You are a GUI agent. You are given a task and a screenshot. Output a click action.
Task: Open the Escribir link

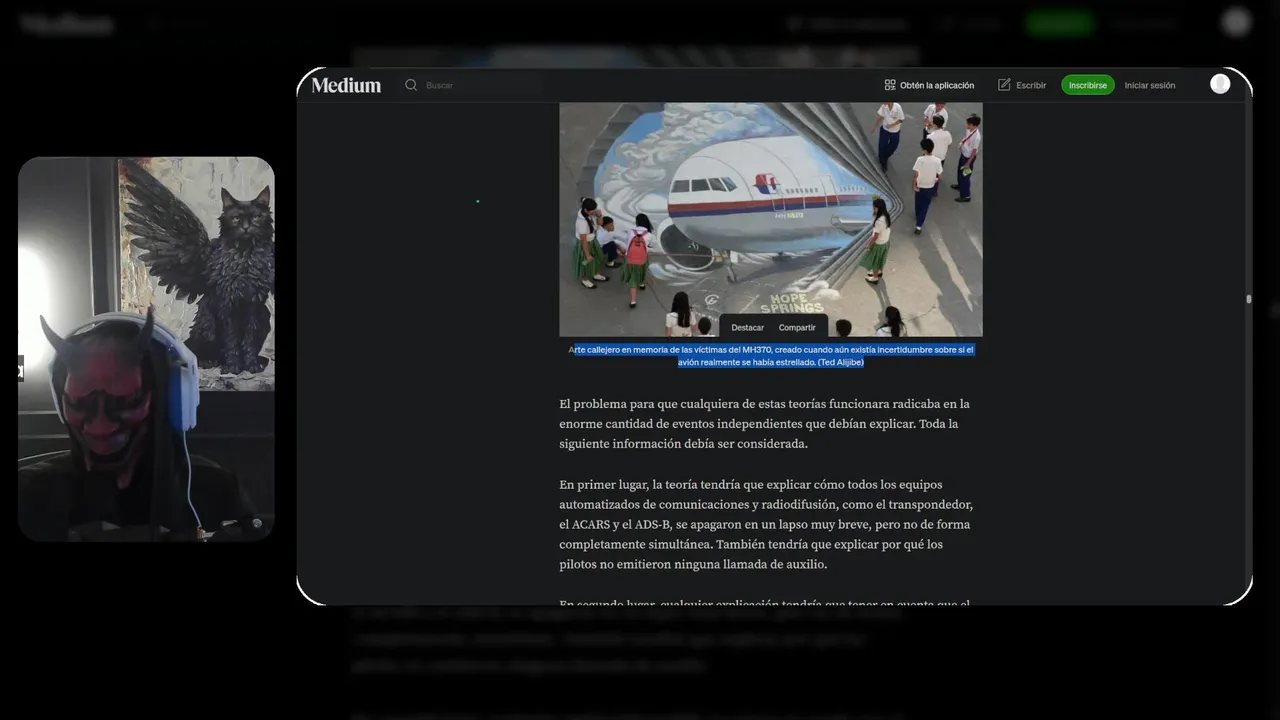[1022, 85]
